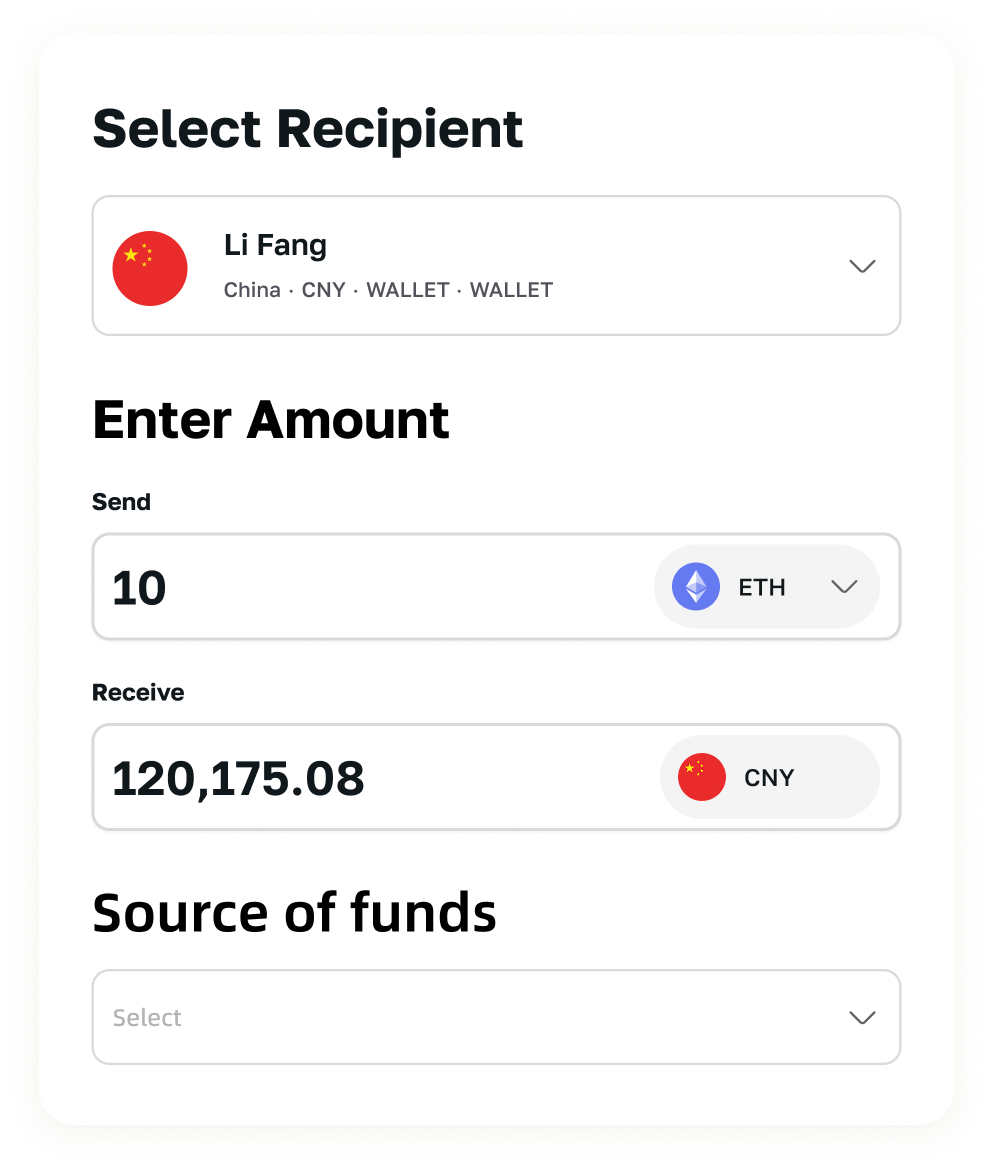Click the CNY currency label
Image resolution: width=992 pixels, height=1169 pixels.
[769, 778]
